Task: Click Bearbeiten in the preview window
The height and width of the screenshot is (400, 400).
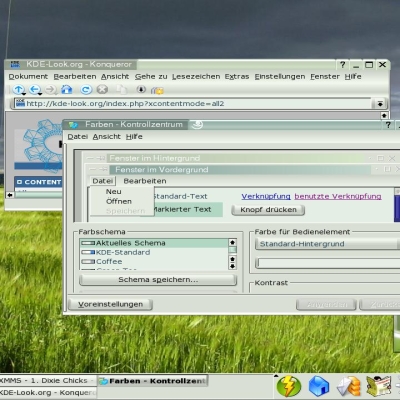Action: (x=145, y=181)
